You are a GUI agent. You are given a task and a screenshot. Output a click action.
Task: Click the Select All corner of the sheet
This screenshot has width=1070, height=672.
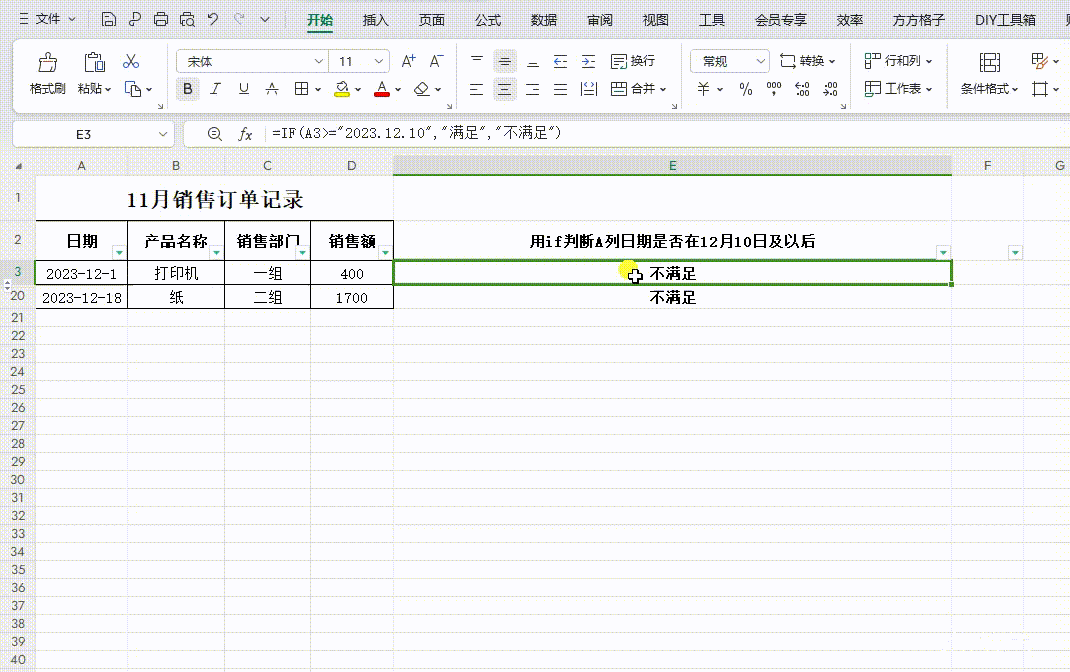coord(18,166)
